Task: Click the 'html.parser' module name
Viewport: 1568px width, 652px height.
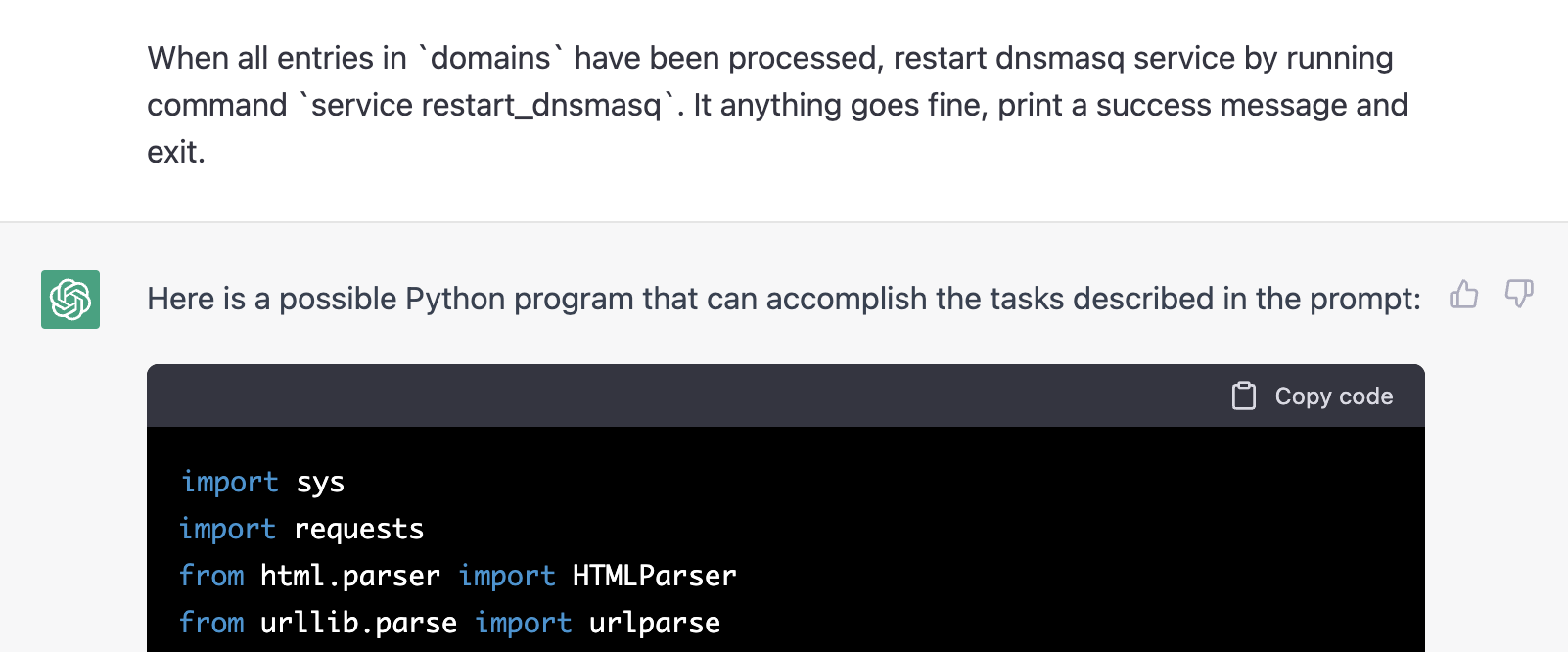Action: [350, 576]
